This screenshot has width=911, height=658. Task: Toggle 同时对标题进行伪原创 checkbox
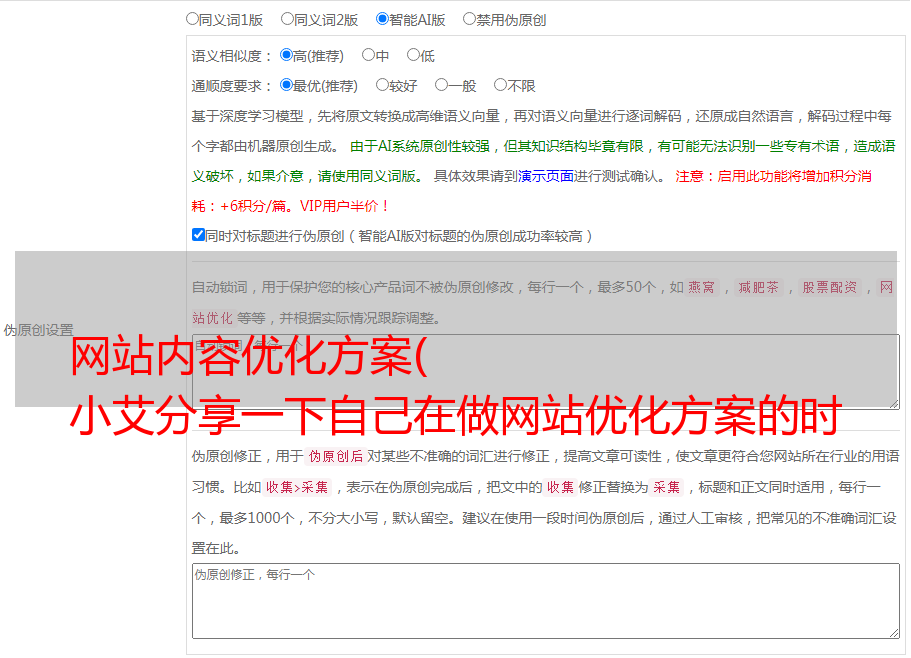[198, 235]
